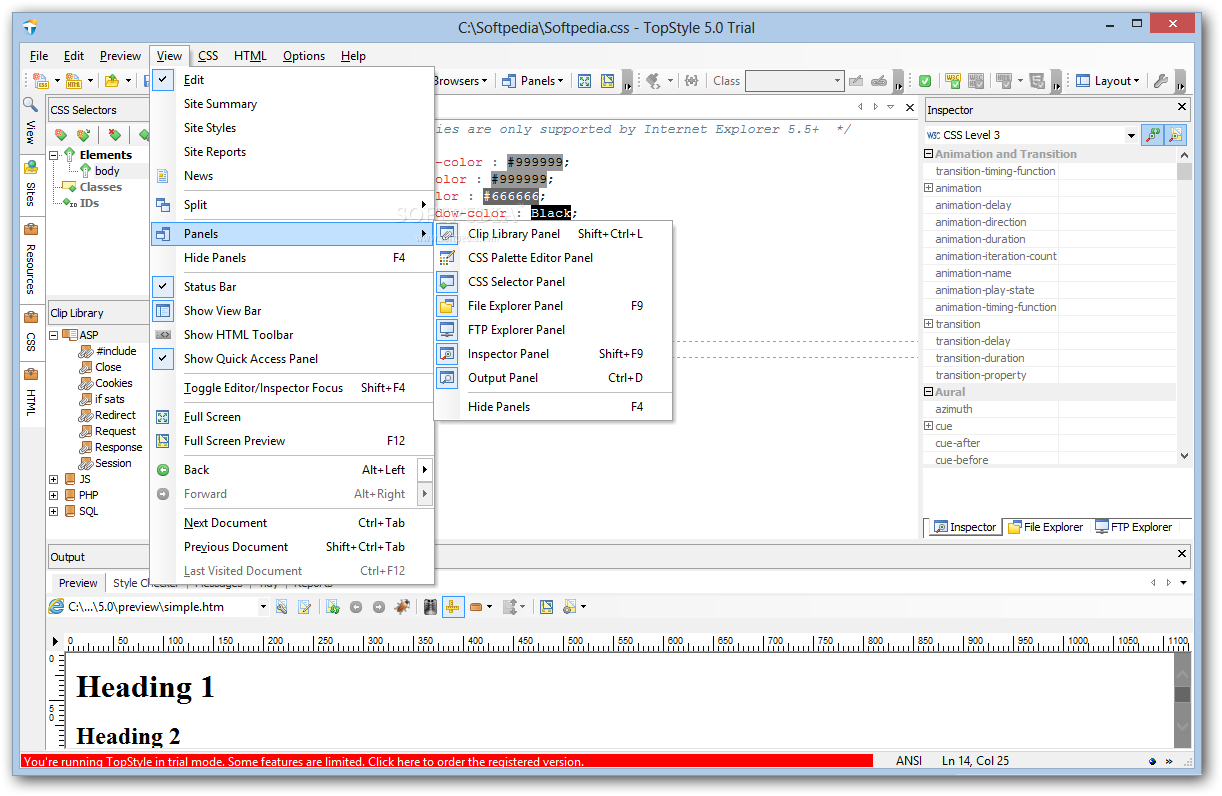Expand the transition property in Inspector
The image size is (1222, 796).
click(929, 324)
